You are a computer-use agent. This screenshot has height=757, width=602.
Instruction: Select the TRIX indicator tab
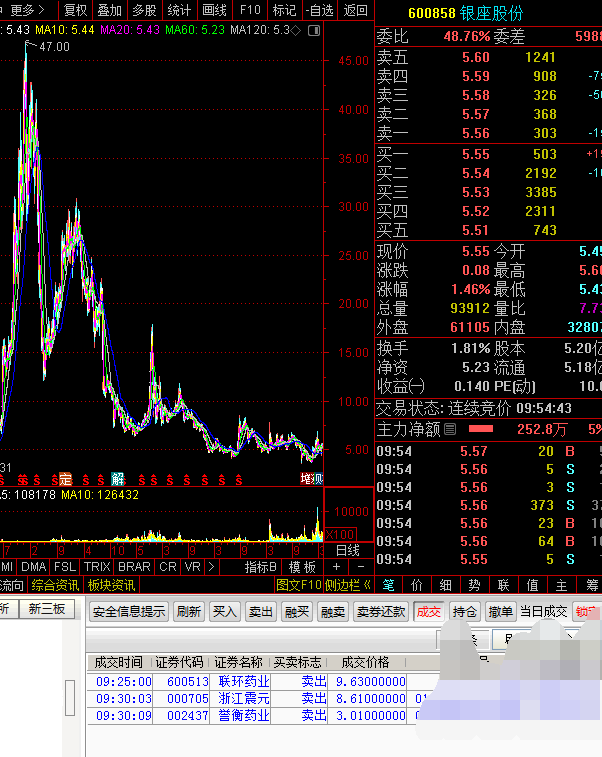(98, 567)
